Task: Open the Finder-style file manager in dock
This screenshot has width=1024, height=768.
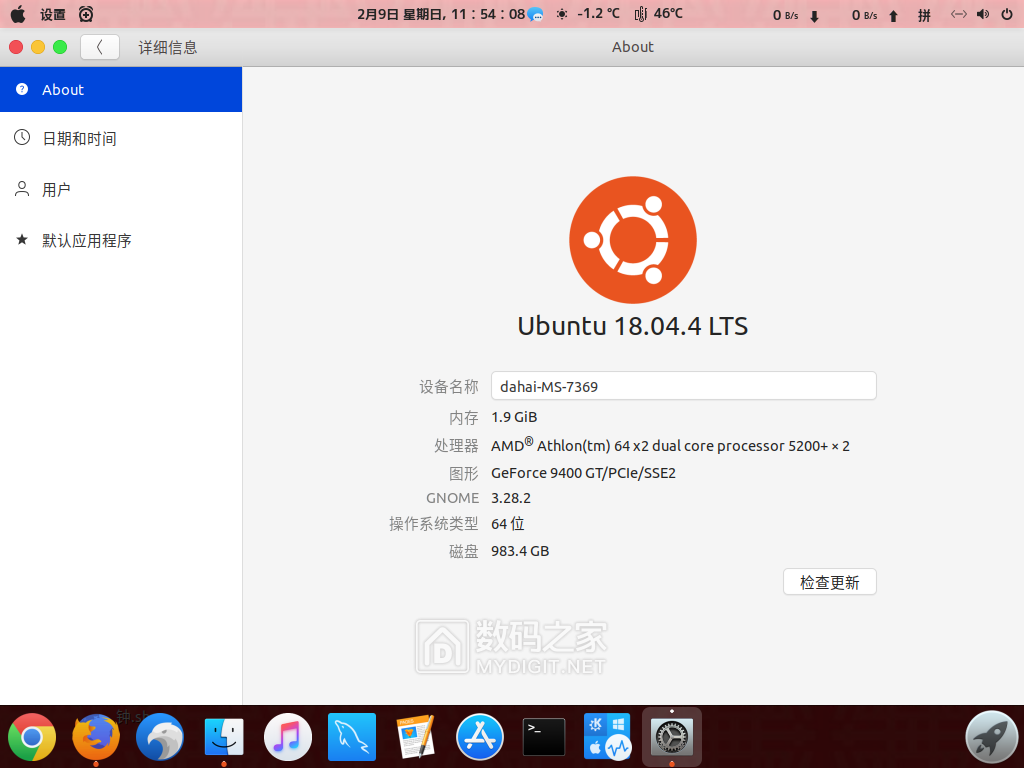Action: point(224,738)
